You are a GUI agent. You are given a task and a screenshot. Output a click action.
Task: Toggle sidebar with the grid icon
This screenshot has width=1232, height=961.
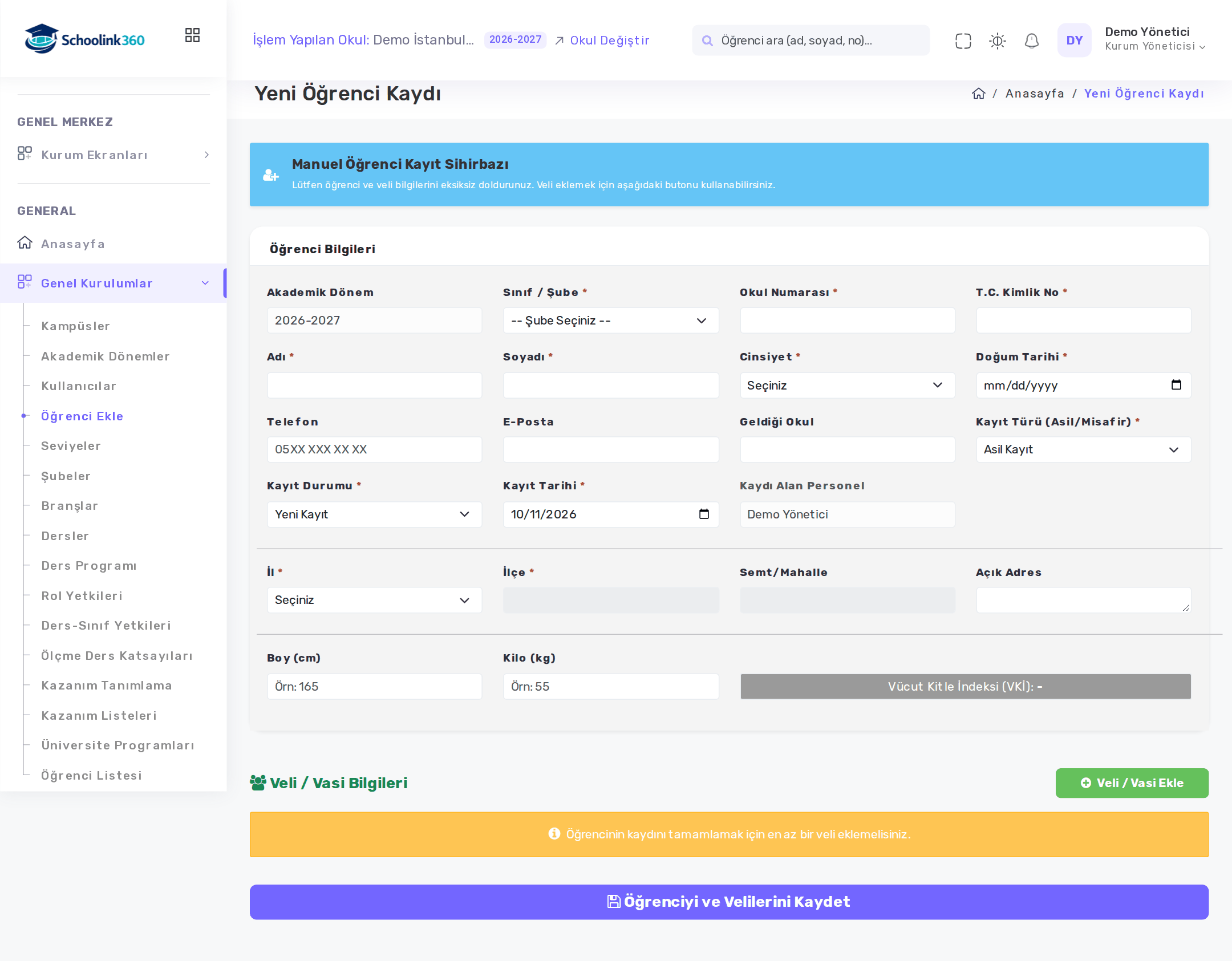coord(192,35)
